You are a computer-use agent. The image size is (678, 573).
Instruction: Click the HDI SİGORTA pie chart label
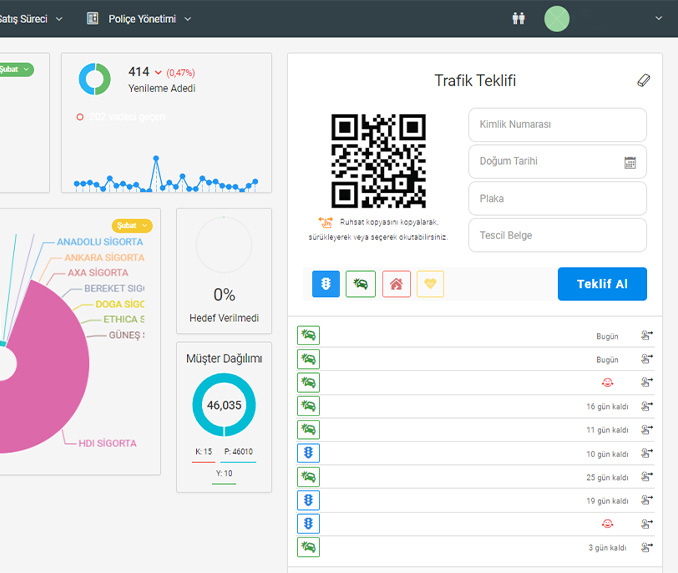(x=107, y=443)
